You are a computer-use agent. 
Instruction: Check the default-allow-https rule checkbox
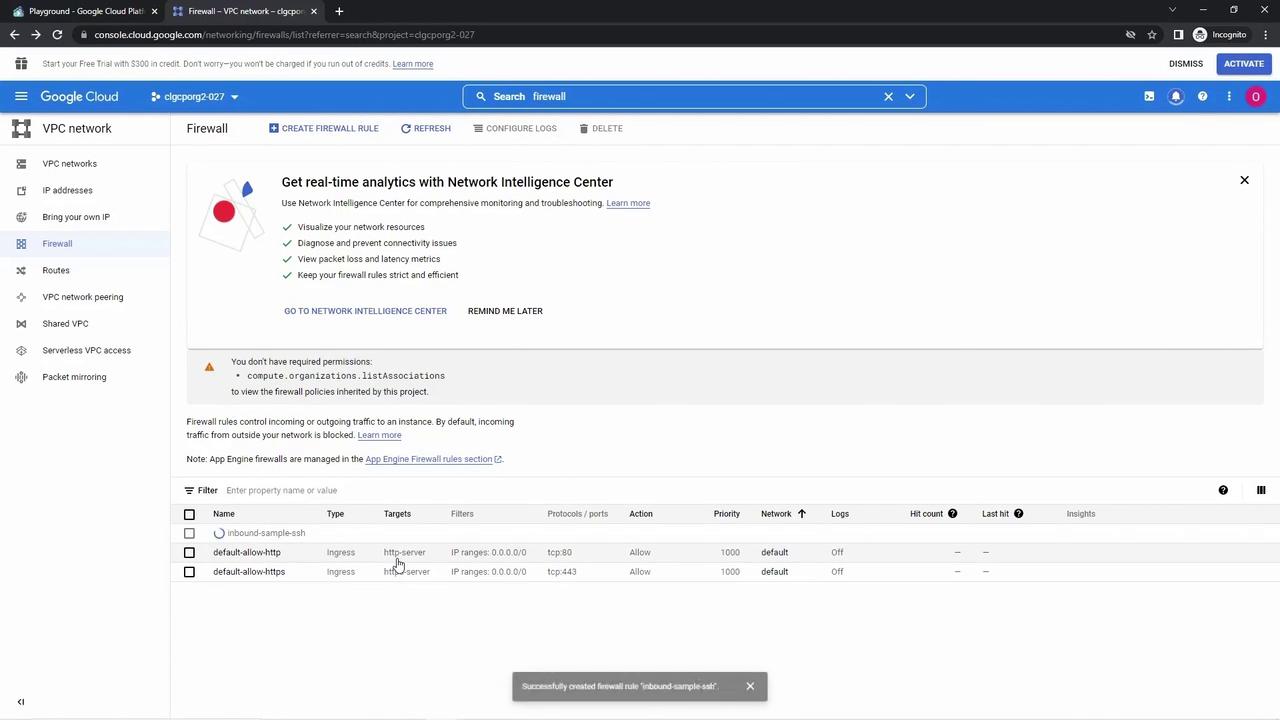point(189,572)
